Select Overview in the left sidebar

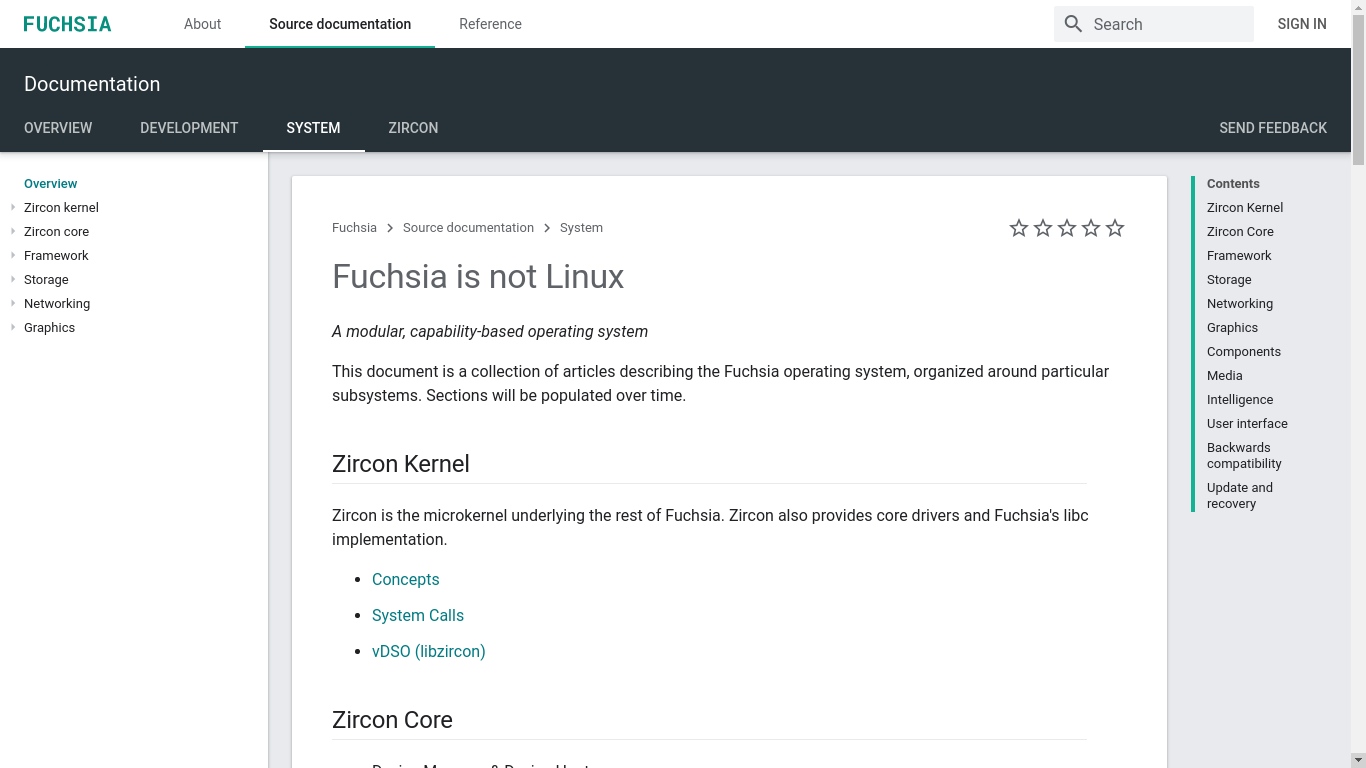tap(50, 184)
